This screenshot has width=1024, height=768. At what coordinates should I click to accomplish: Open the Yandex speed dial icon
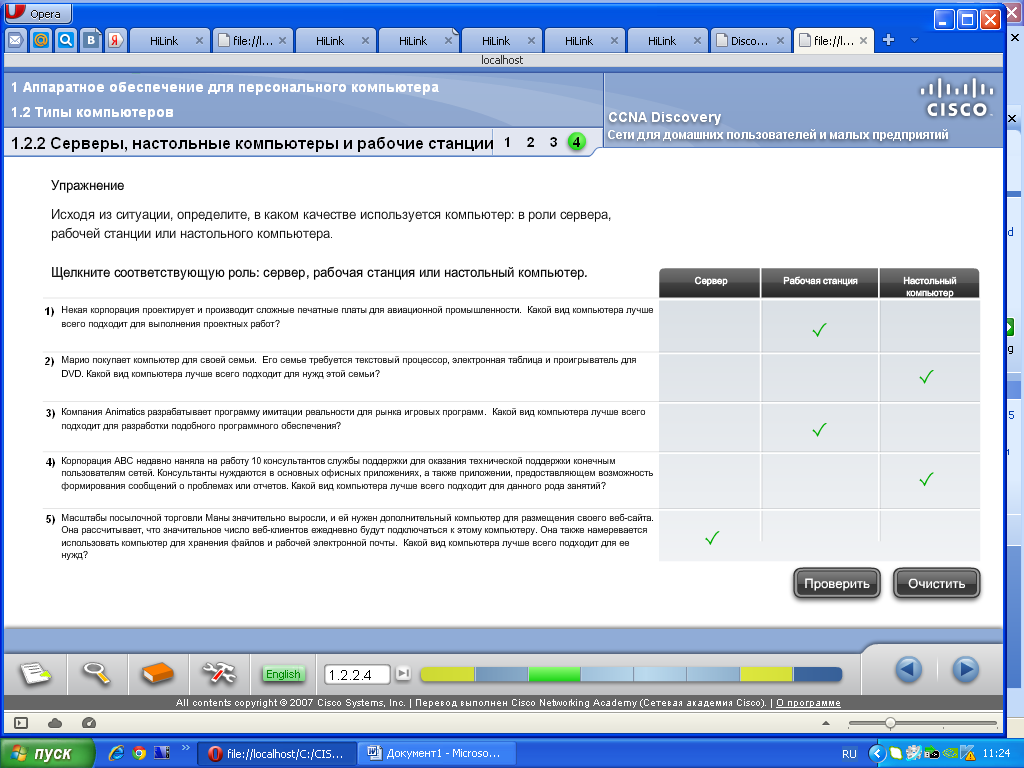[x=116, y=40]
